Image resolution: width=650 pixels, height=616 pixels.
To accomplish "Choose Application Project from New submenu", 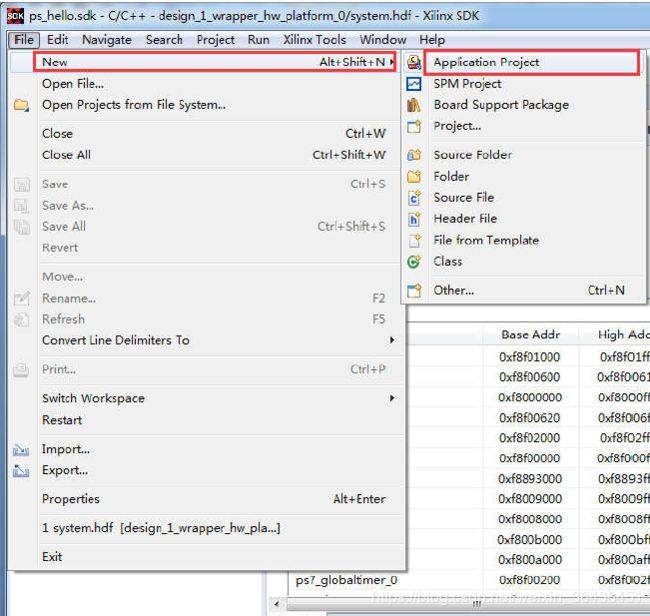I will (x=531, y=62).
